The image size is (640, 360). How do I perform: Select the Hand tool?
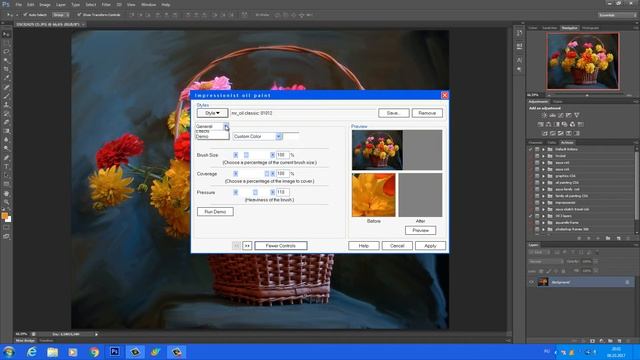(6, 193)
